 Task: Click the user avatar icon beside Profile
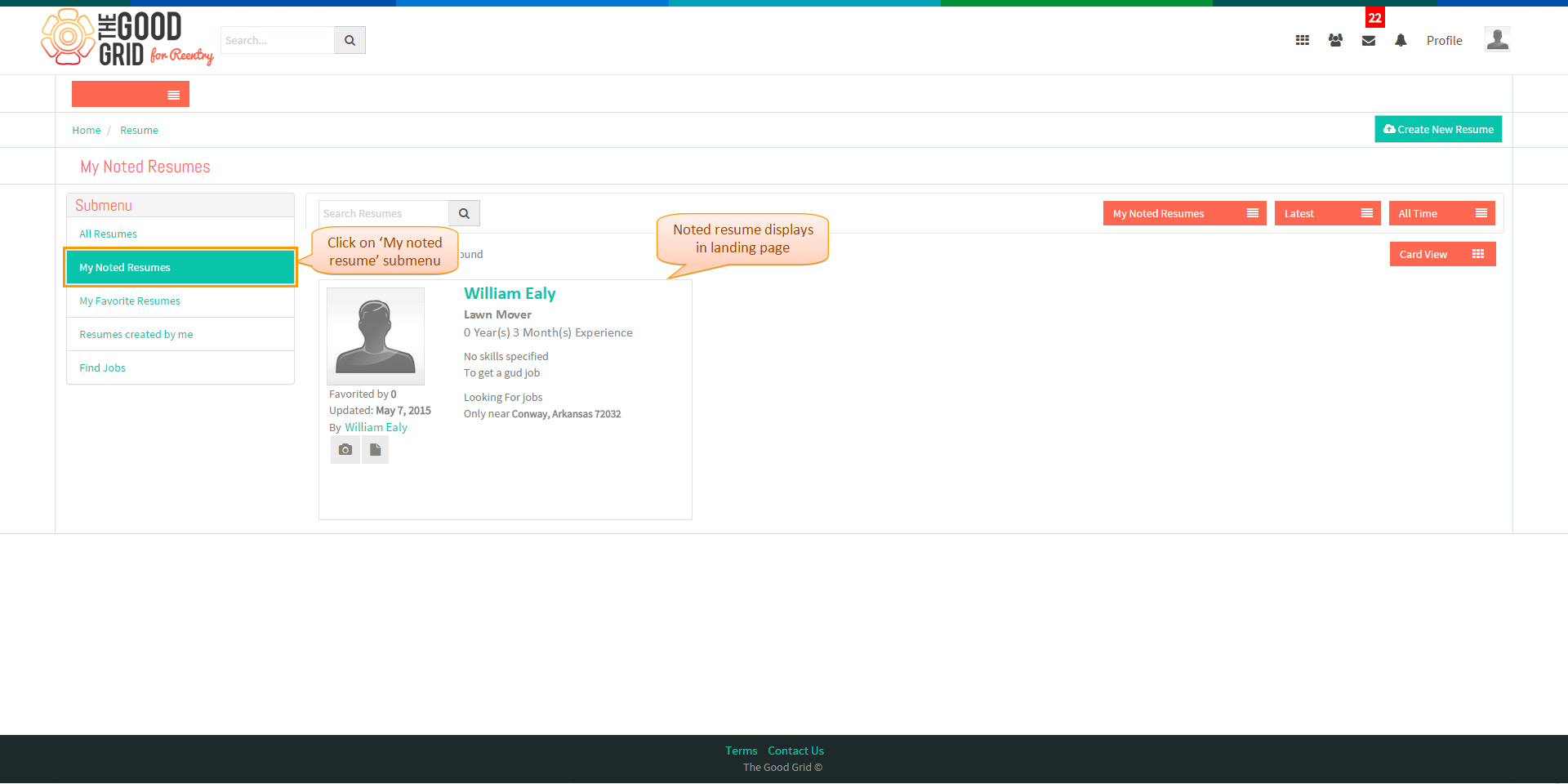tap(1497, 39)
